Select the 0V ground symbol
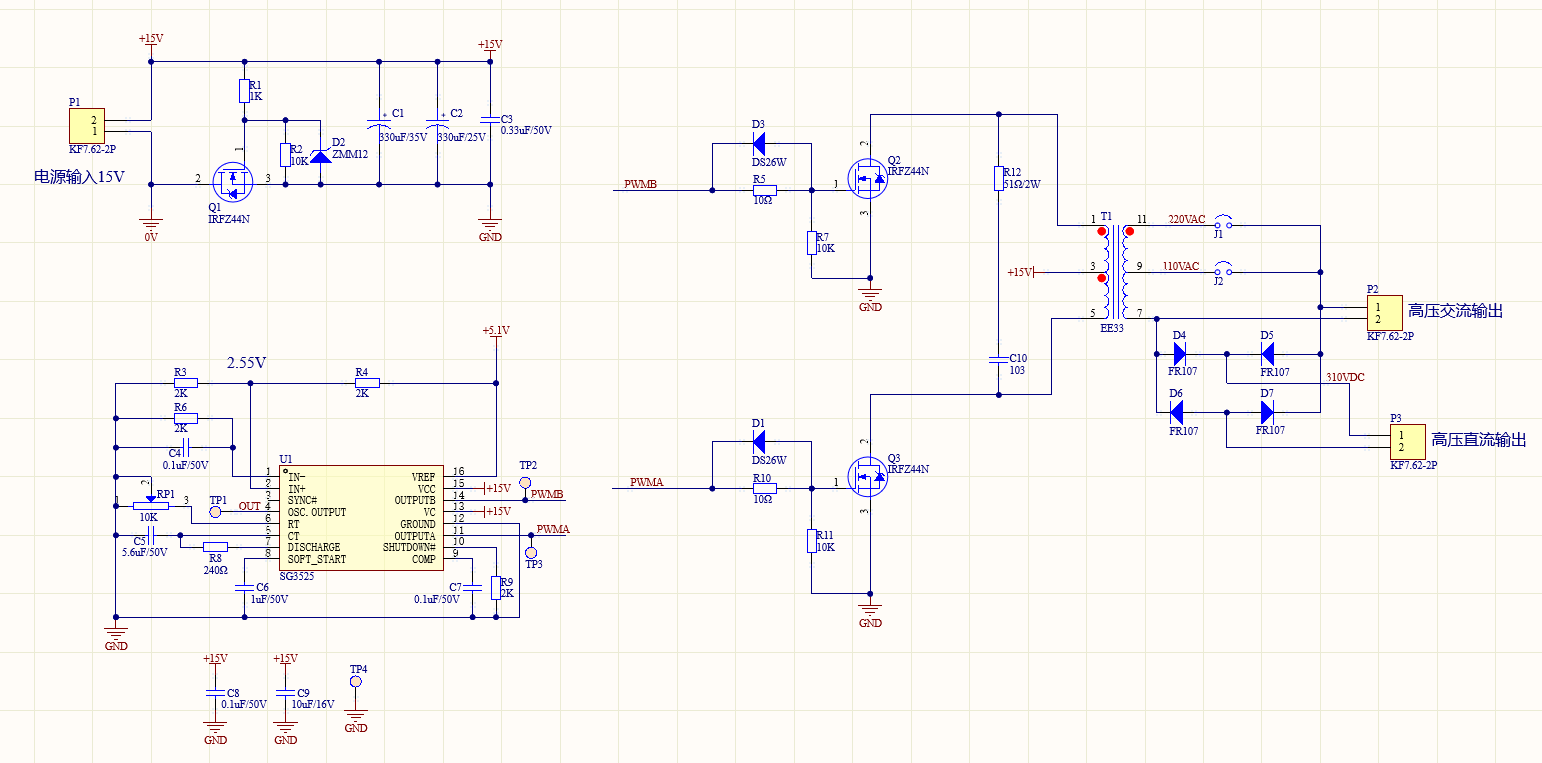The height and width of the screenshot is (763, 1542). coord(150,226)
